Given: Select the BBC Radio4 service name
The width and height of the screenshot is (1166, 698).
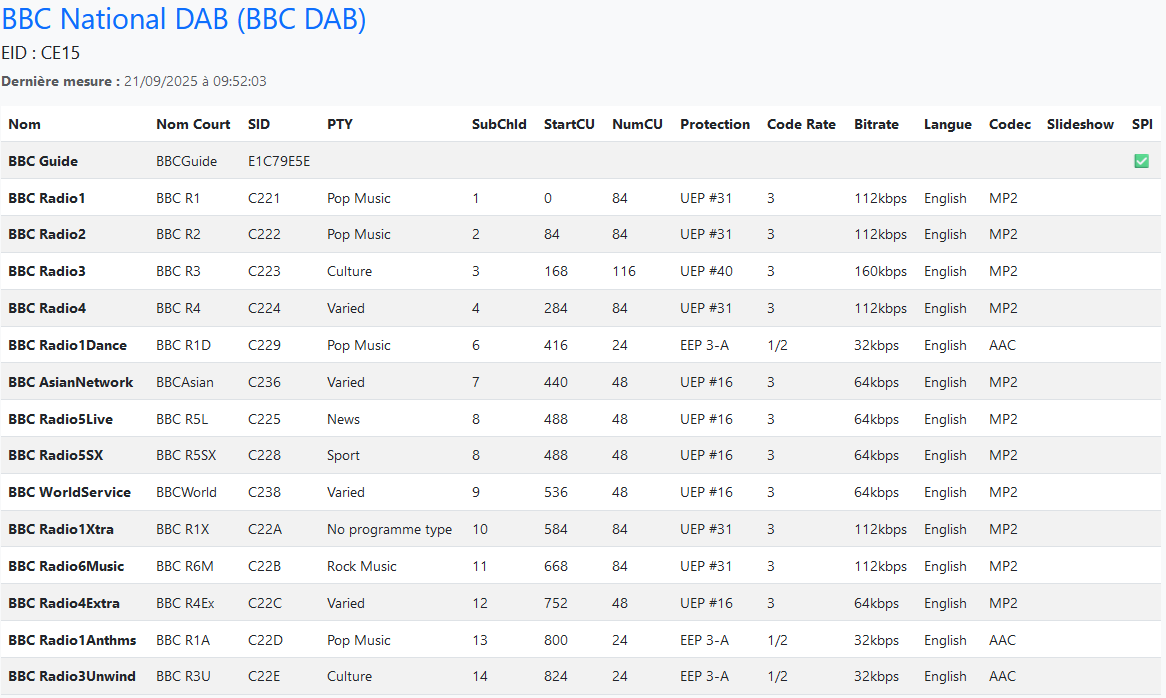Looking at the screenshot, I should point(47,308).
